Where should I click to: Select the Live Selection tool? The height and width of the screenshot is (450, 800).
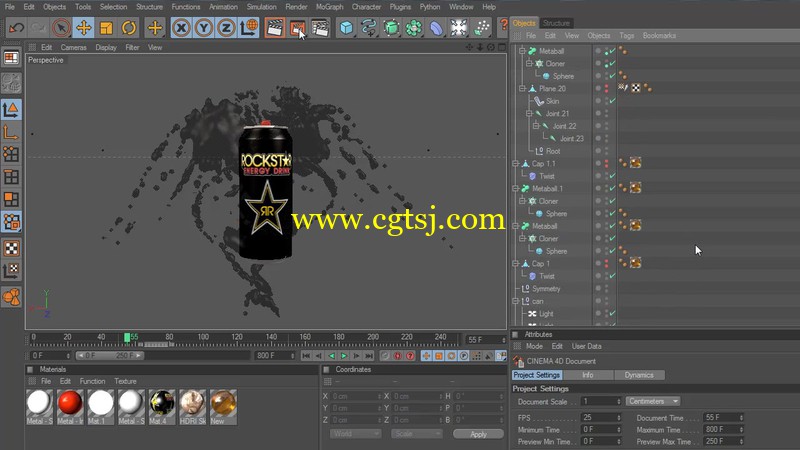click(61, 28)
